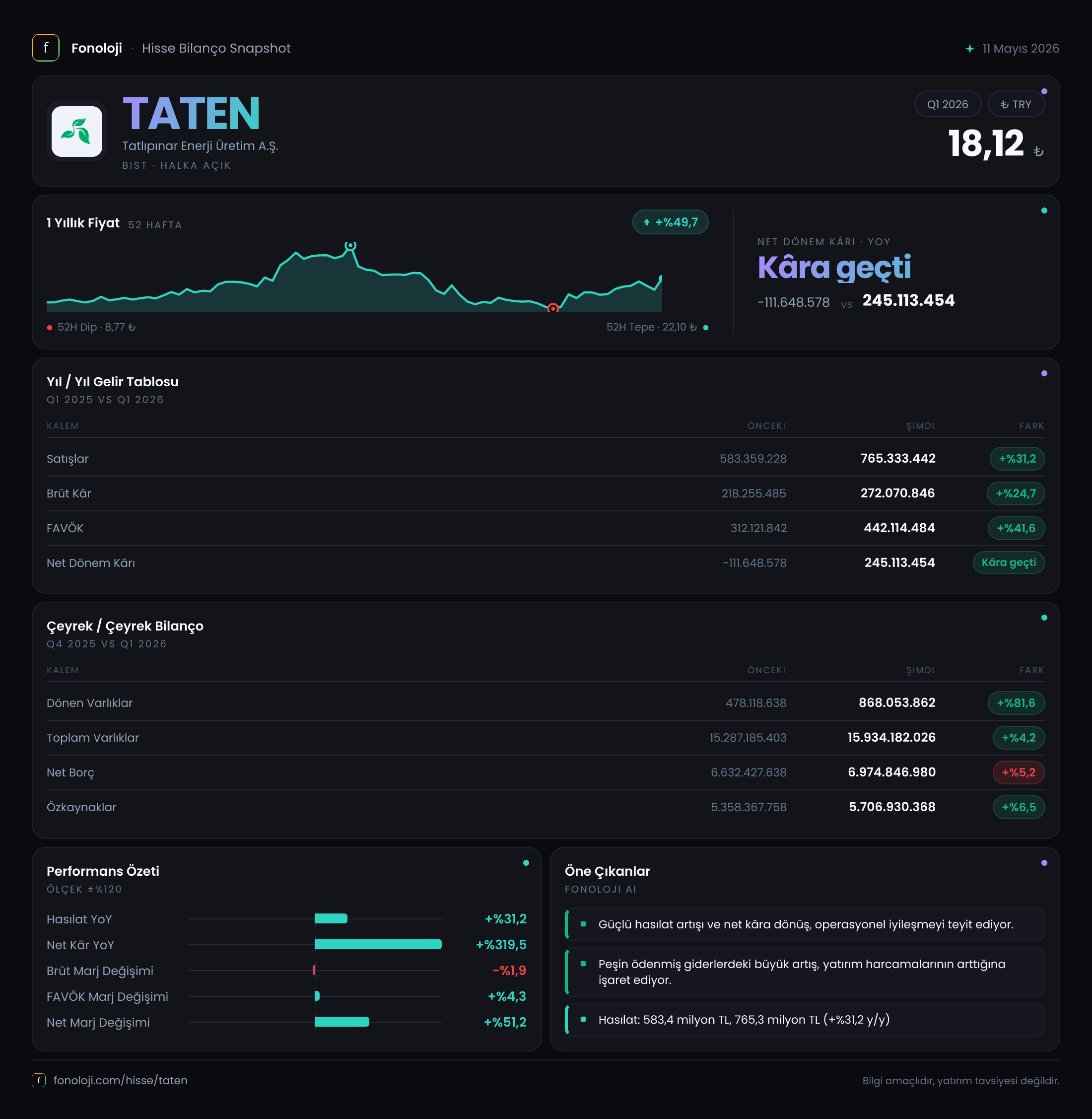Click the sparkle icon beside 11 Mayıs 2026

pyautogui.click(x=969, y=49)
